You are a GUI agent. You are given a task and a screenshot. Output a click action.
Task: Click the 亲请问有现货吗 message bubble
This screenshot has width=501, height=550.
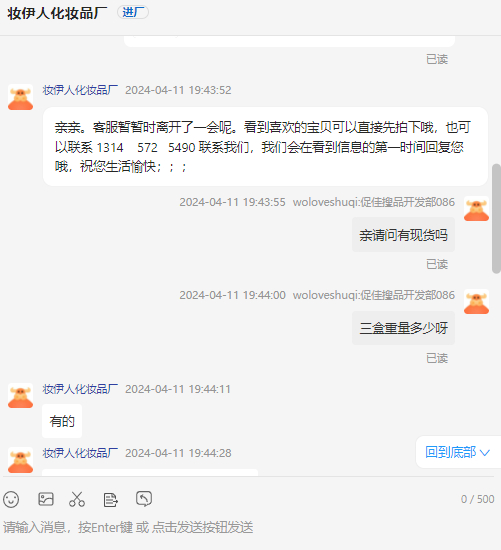click(403, 235)
